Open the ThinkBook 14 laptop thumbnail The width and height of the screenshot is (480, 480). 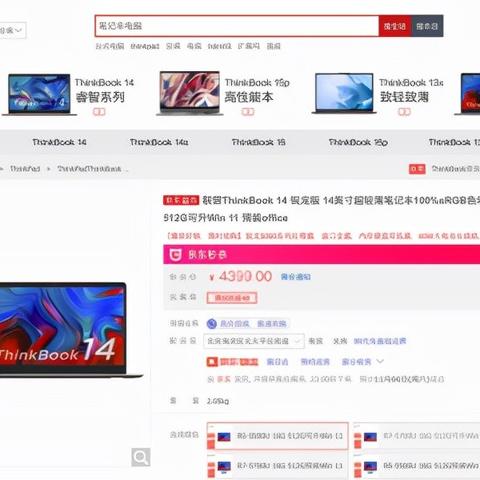click(x=39, y=95)
